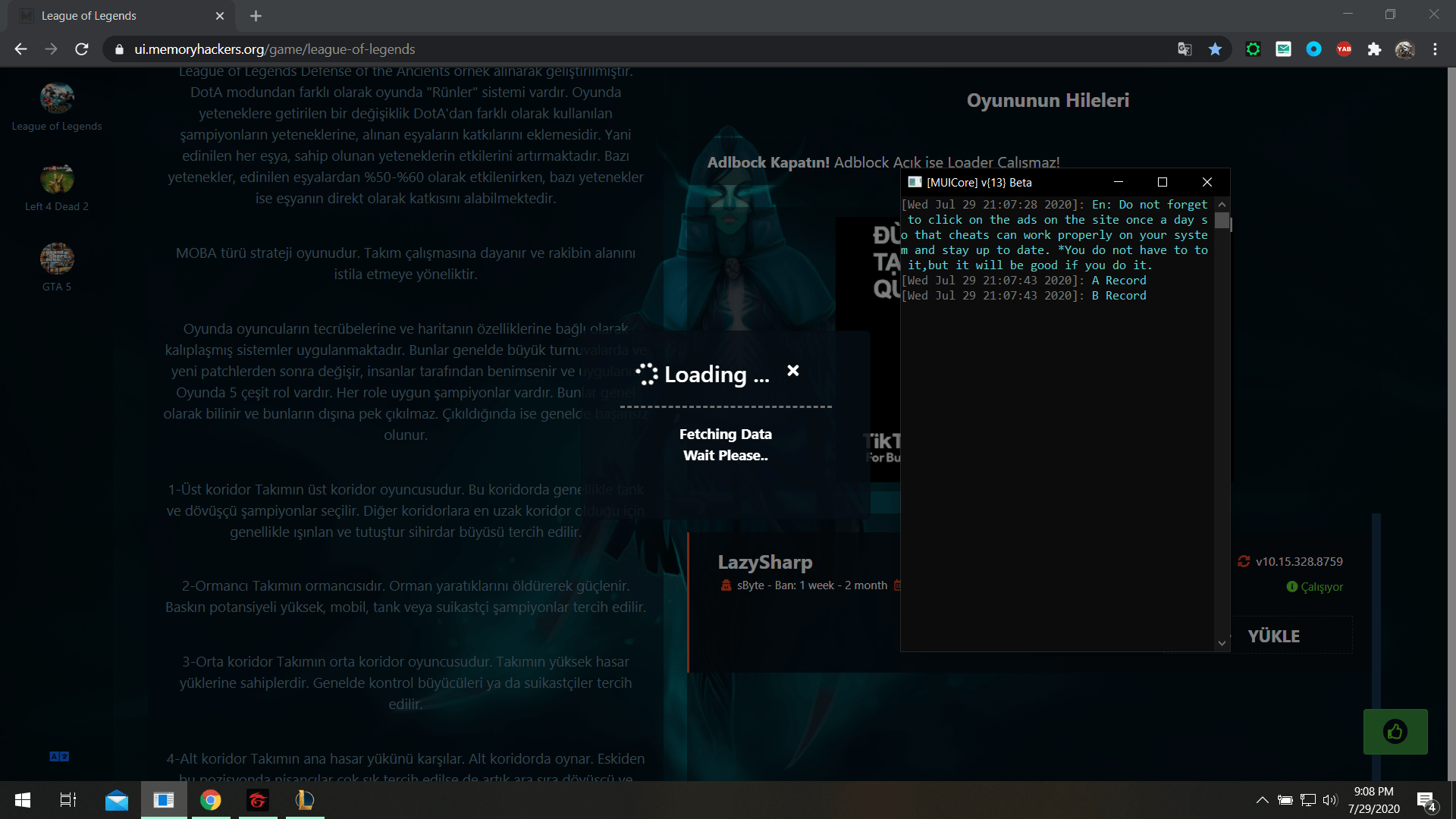This screenshot has width=1456, height=819.
Task: Click the language translate badge bottom-left
Action: coord(59,756)
